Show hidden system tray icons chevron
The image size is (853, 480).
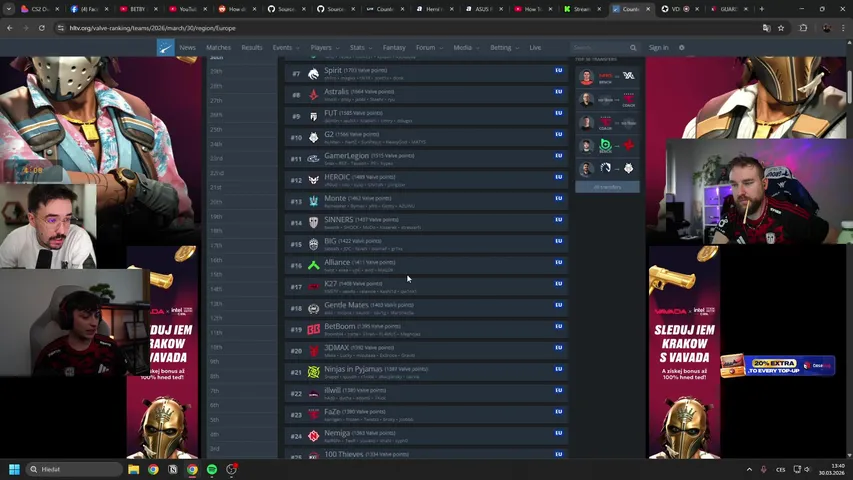tap(749, 469)
